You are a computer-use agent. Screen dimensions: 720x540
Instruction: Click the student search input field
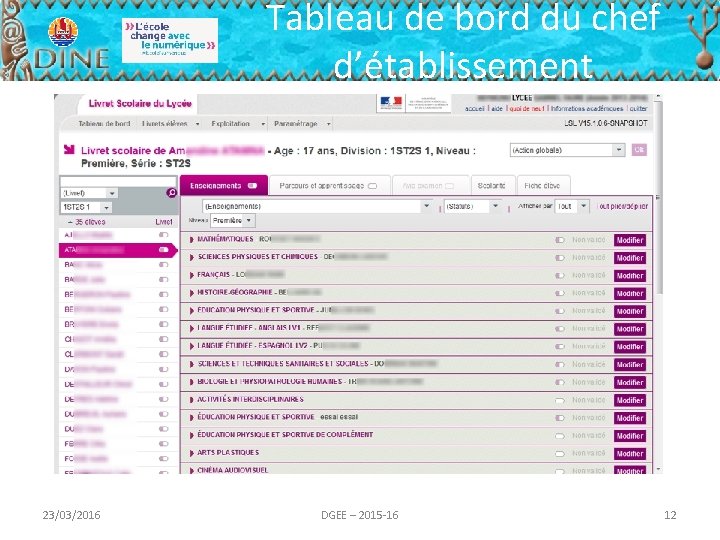[x=118, y=181]
